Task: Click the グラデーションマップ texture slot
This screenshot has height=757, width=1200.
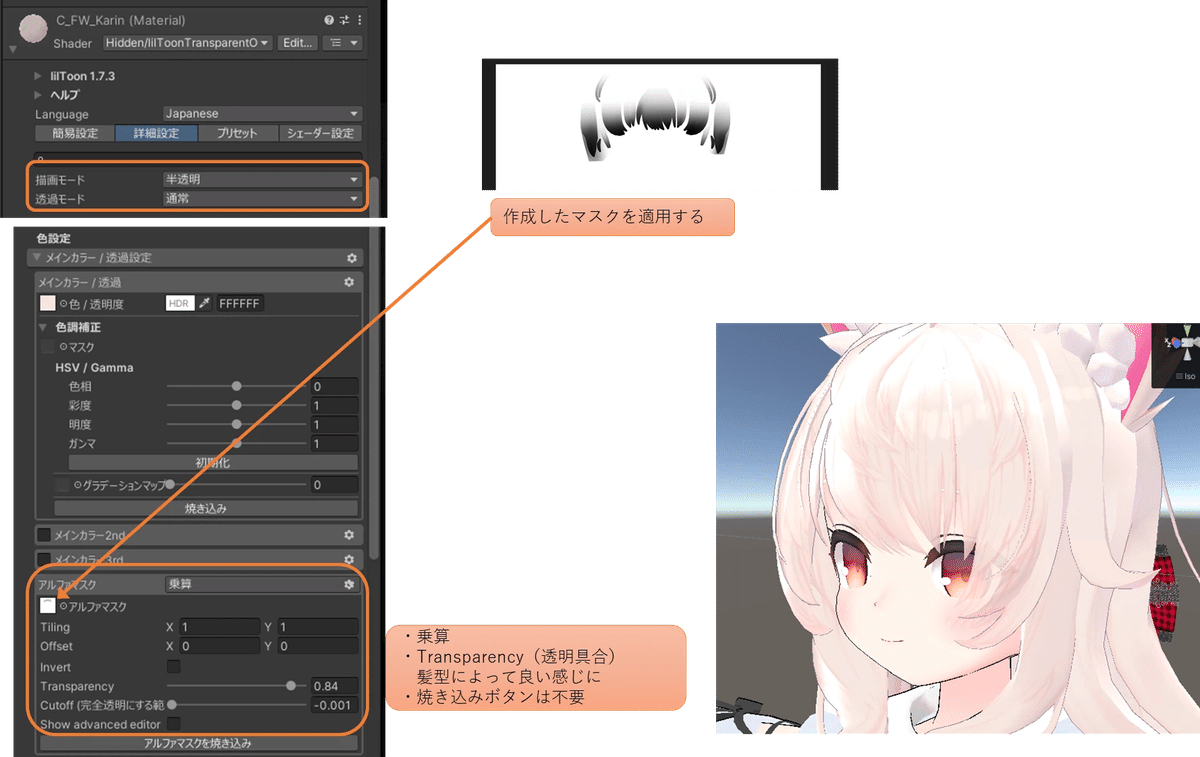Action: [63, 485]
